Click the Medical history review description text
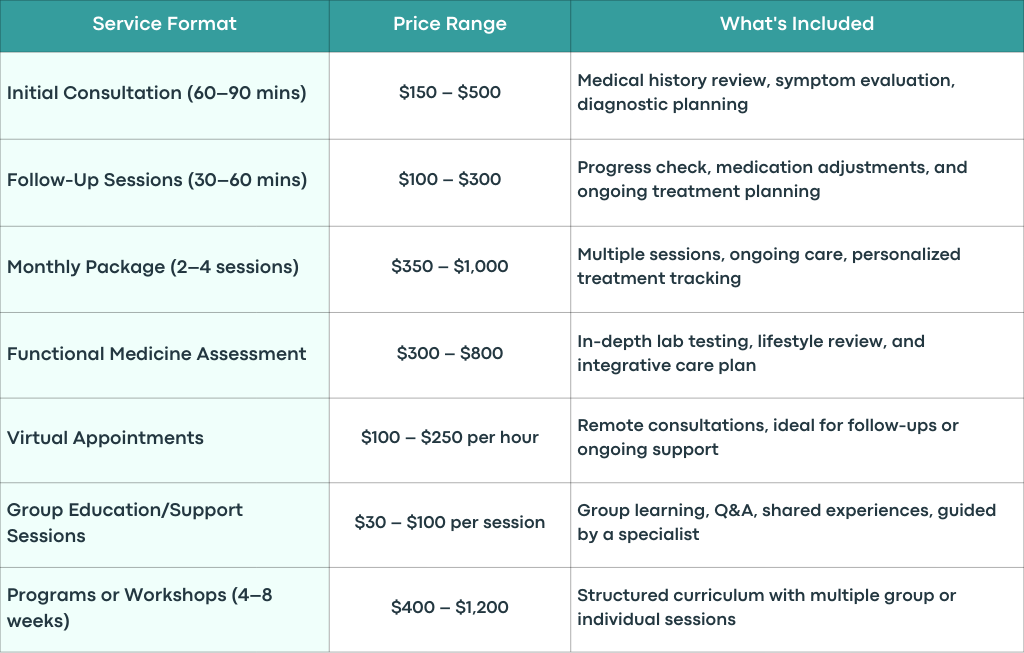1024x653 pixels. click(x=765, y=92)
